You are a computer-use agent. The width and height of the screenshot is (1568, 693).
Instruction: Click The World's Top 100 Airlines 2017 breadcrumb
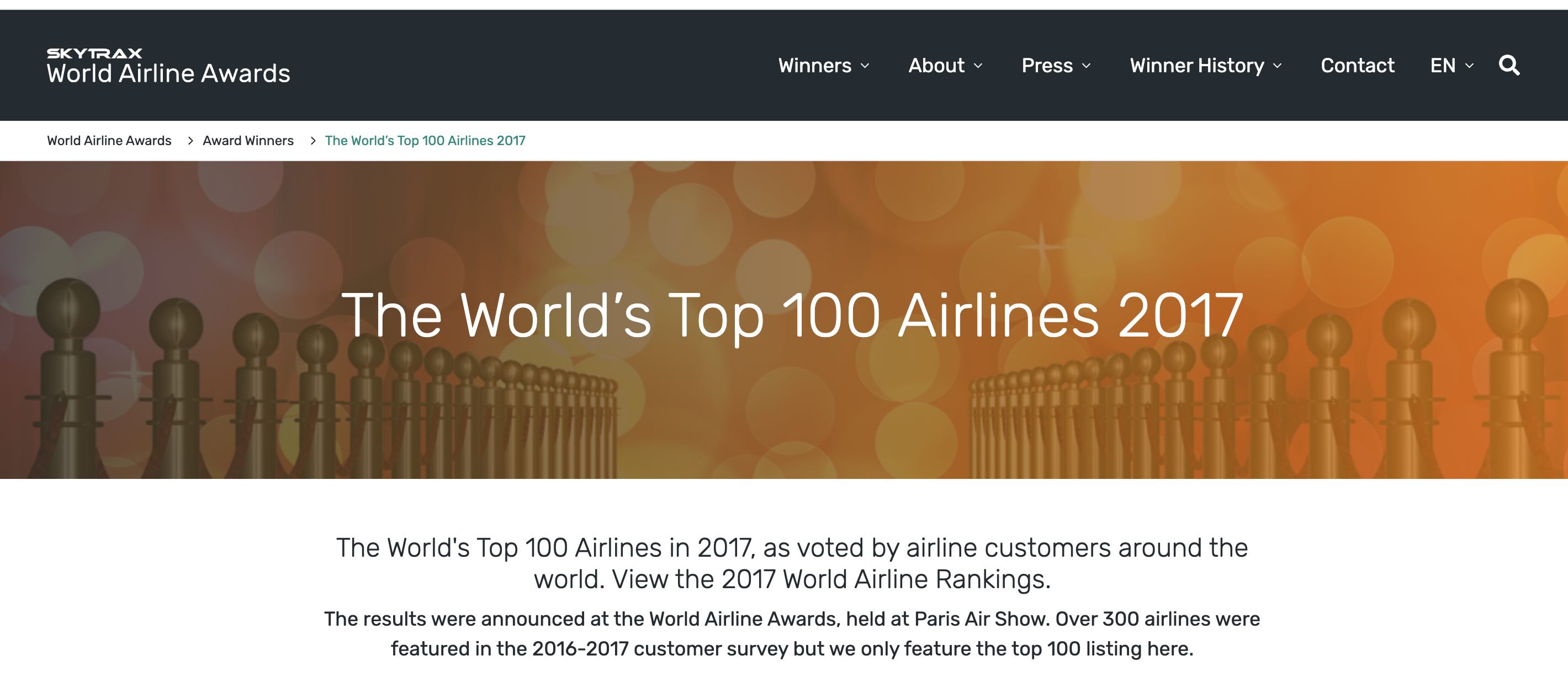[x=425, y=141]
